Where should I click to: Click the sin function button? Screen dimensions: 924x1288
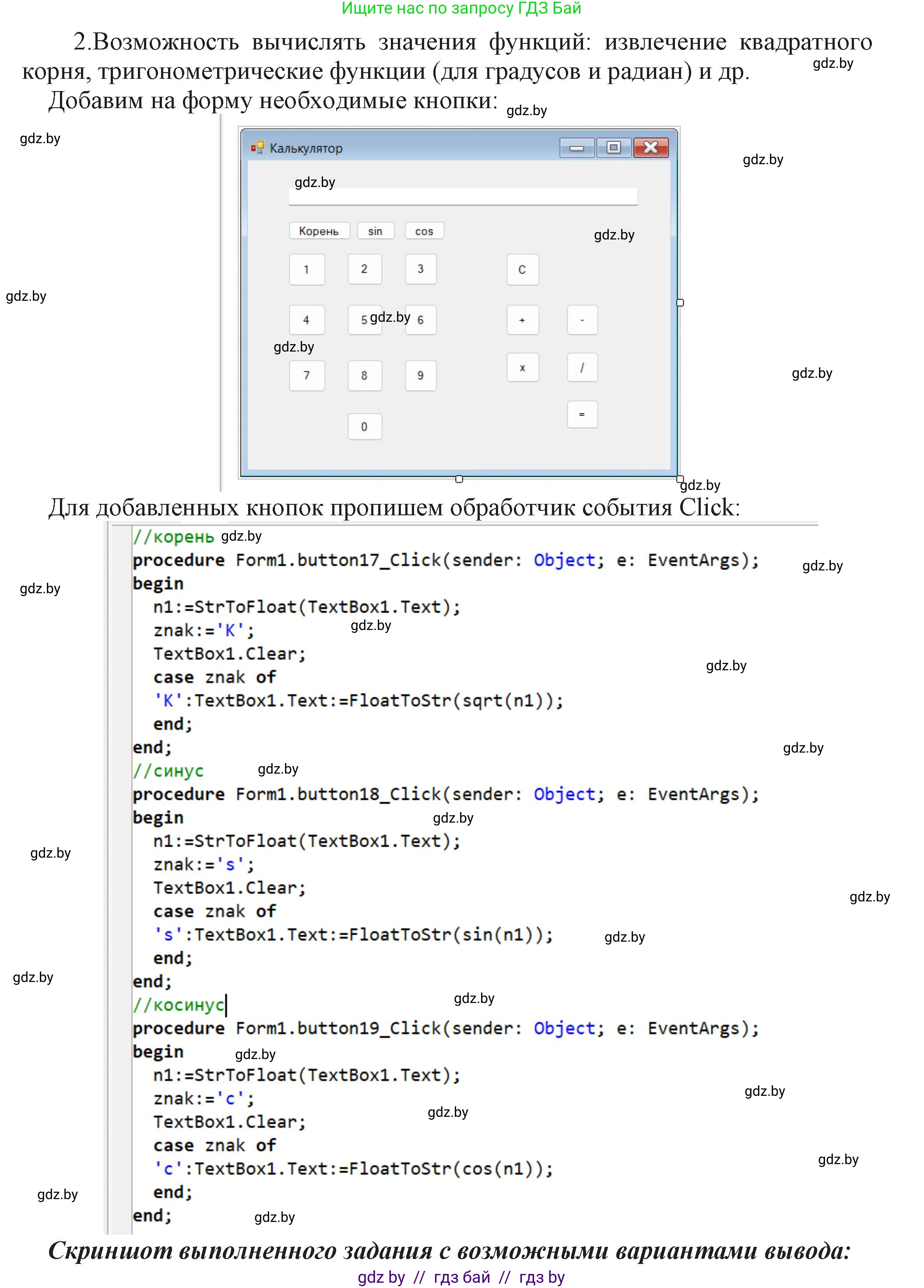(376, 231)
